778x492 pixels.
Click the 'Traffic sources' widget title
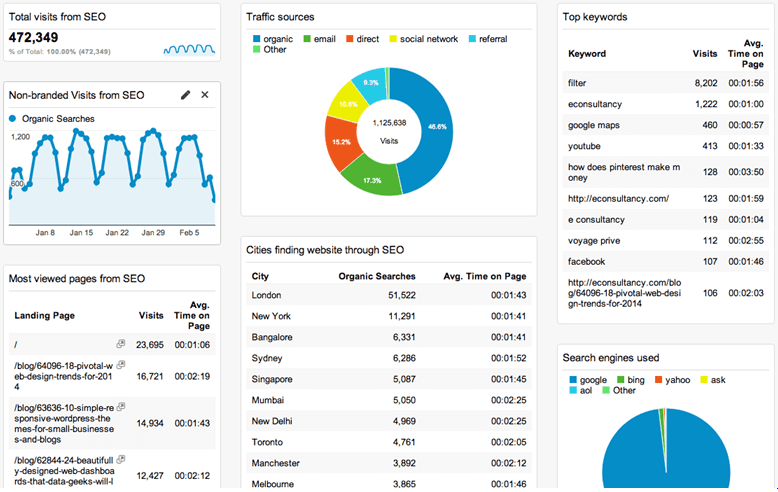[x=280, y=17]
